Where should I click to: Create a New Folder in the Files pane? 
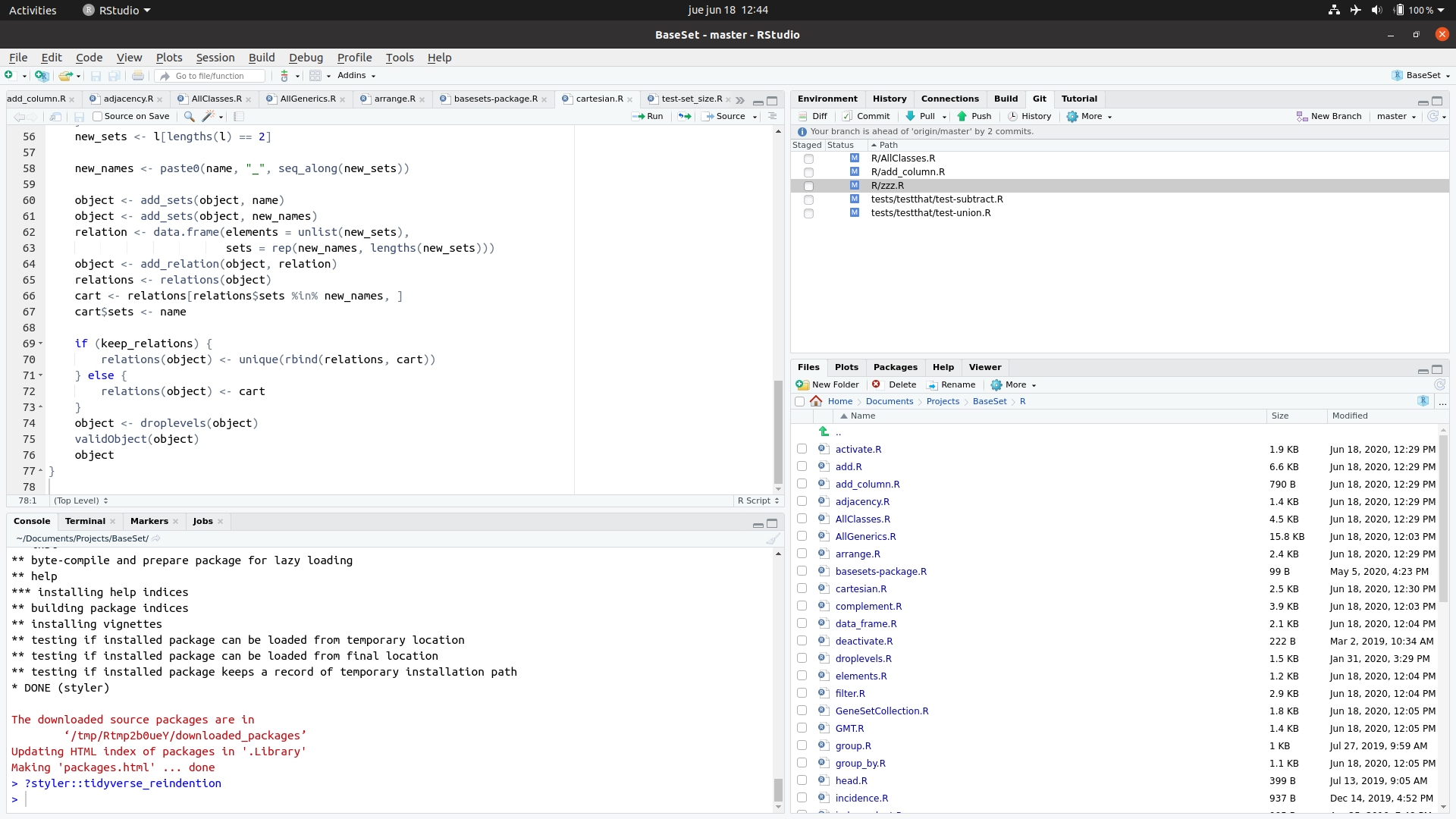click(828, 384)
